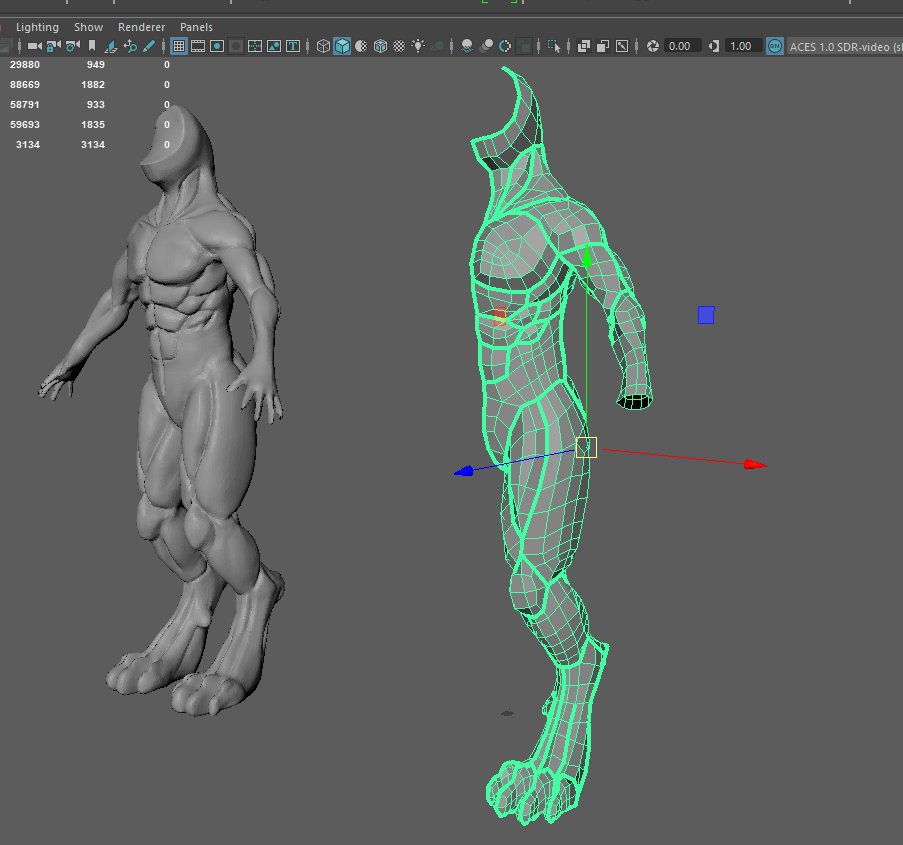This screenshot has width=903, height=845.
Task: Toggle the Film Gate display
Action: pos(198,46)
